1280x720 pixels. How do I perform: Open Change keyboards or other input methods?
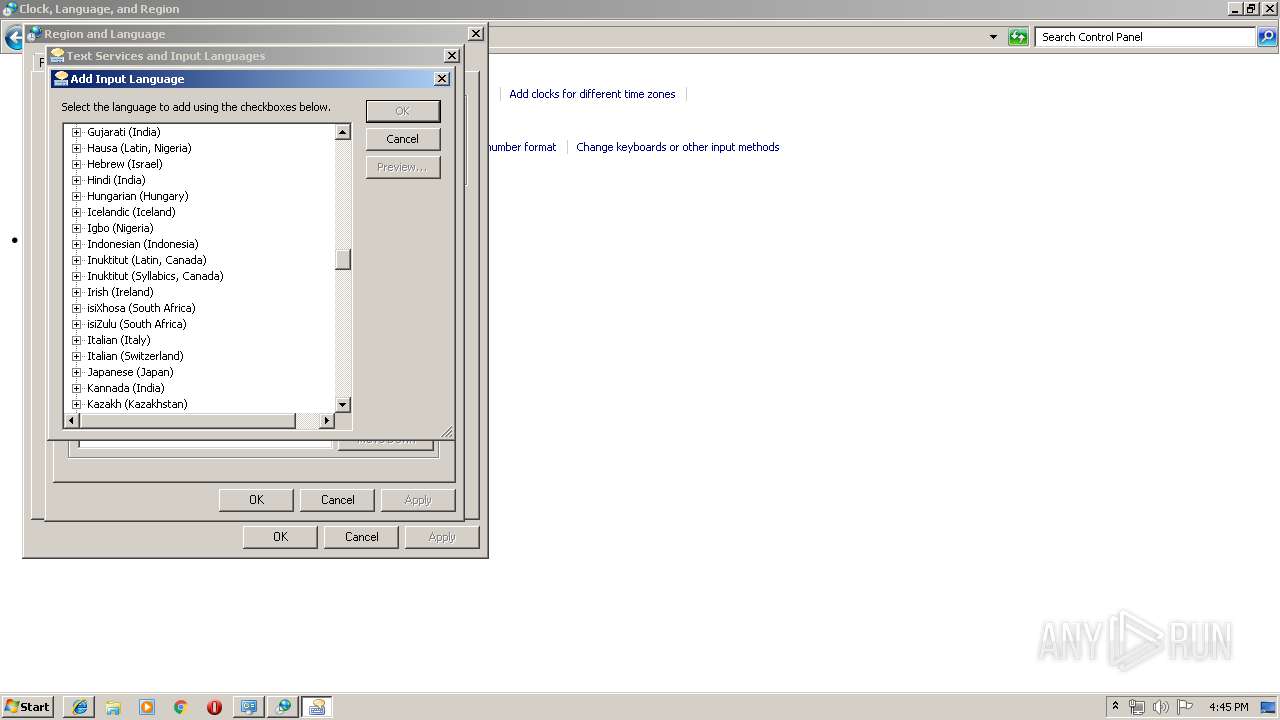677,147
